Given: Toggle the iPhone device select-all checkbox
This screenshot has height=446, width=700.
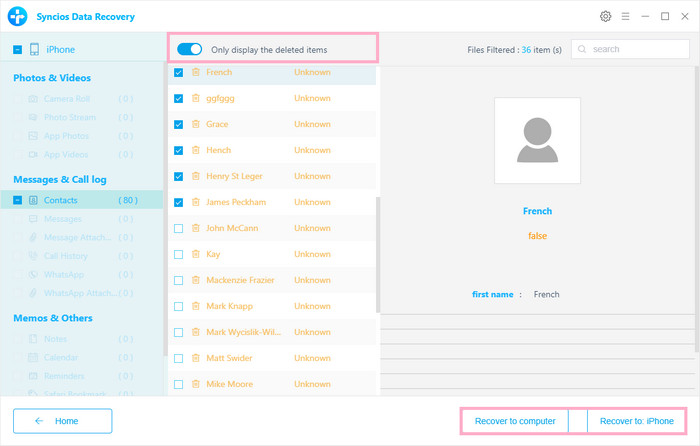Looking at the screenshot, I should (17, 50).
